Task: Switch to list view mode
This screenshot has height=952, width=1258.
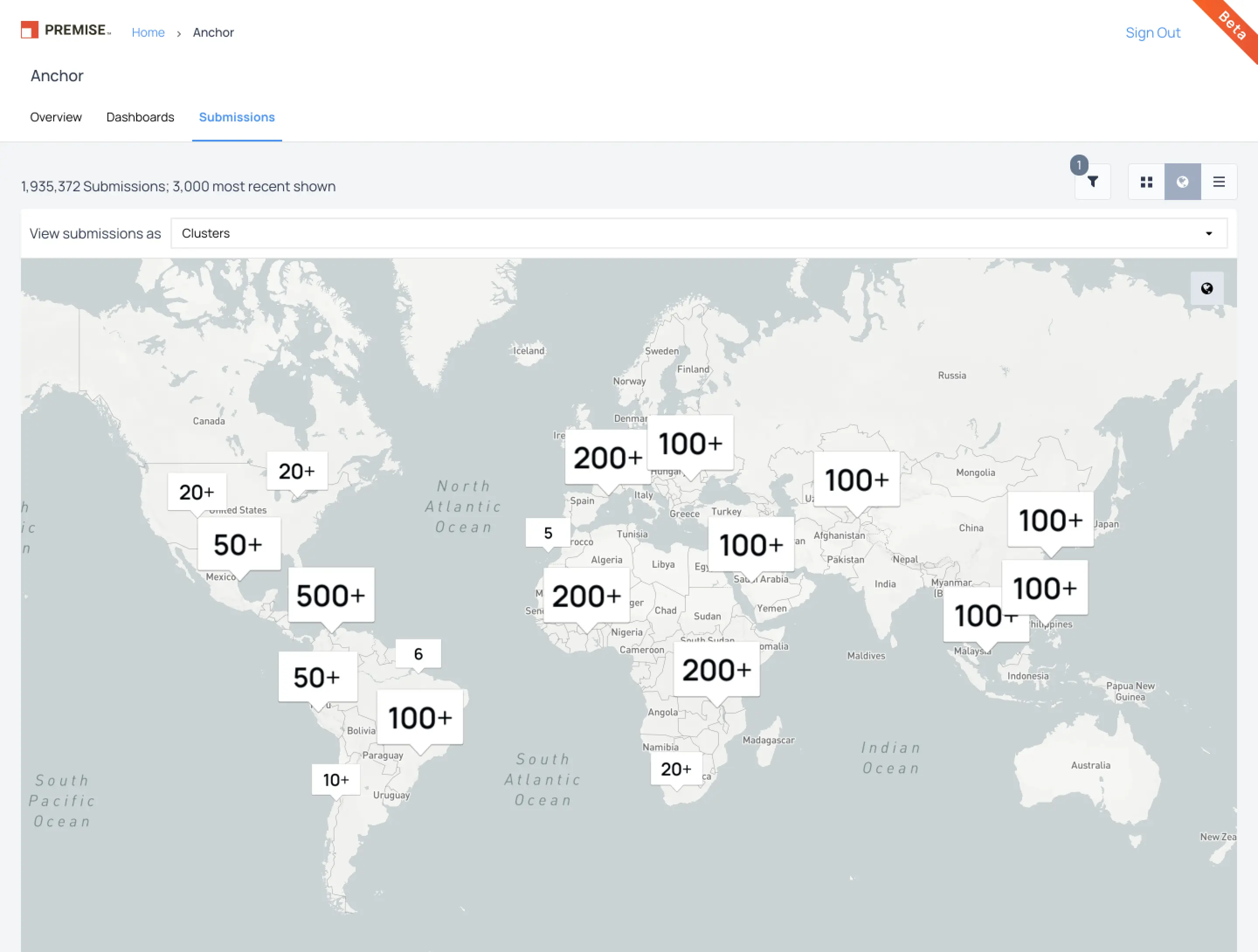Action: click(1219, 181)
